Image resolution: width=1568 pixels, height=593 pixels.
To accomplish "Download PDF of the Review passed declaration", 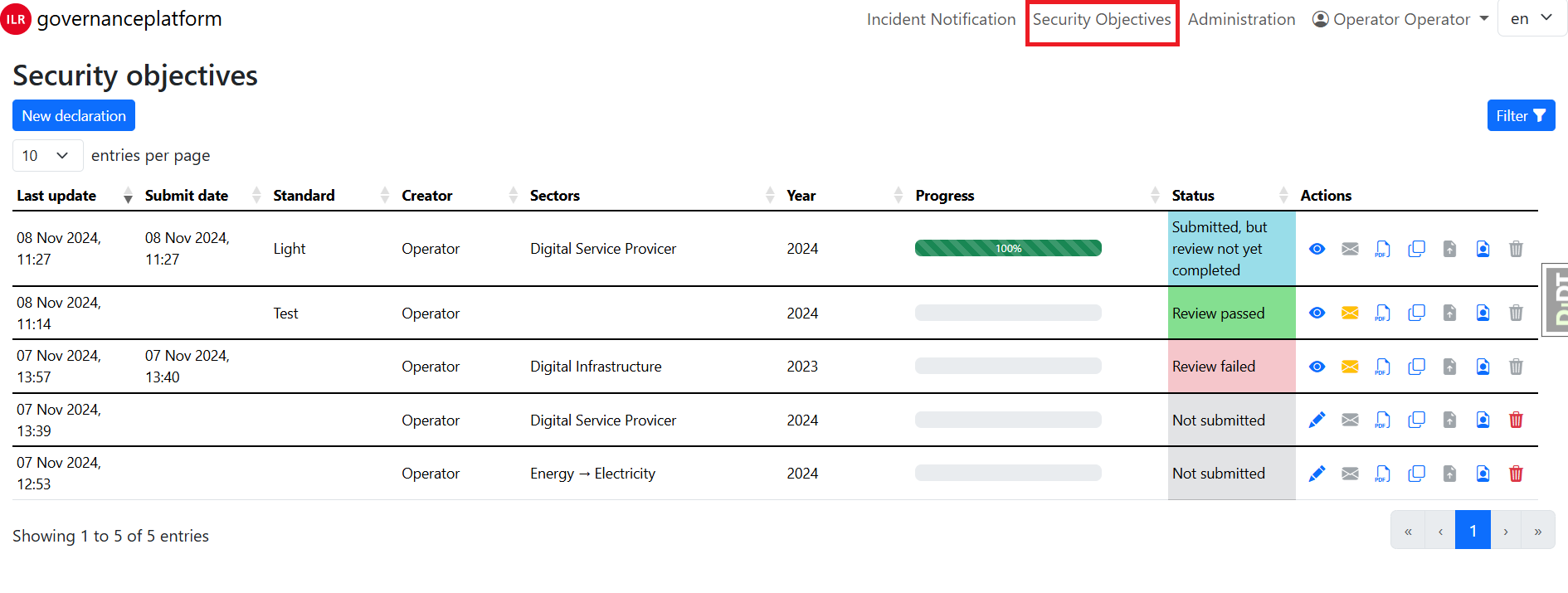I will point(1382,313).
